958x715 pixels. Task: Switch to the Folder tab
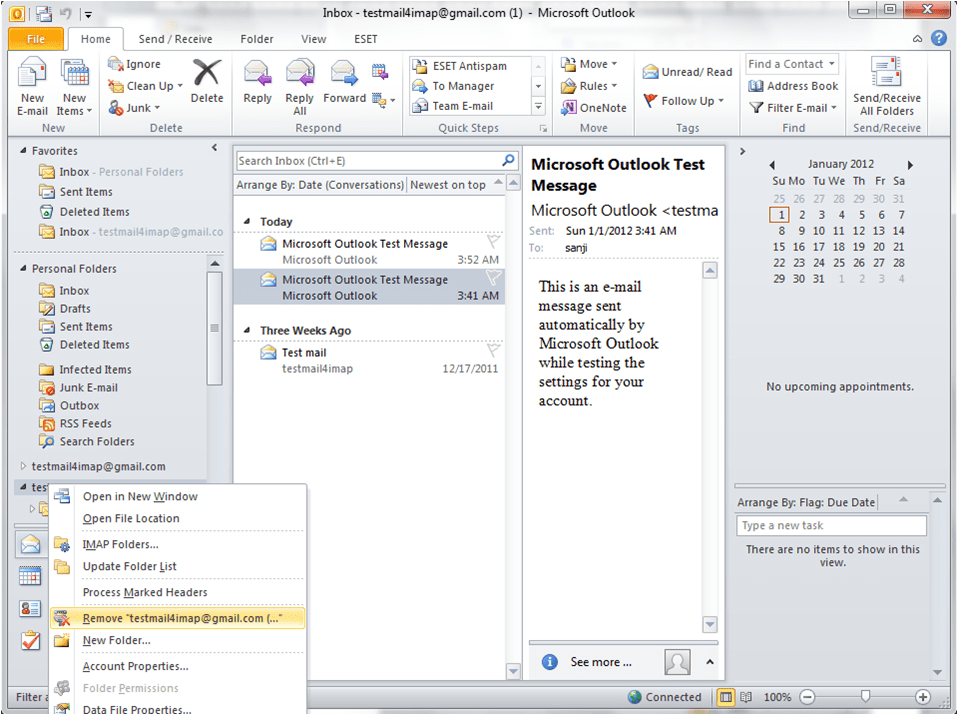(257, 39)
